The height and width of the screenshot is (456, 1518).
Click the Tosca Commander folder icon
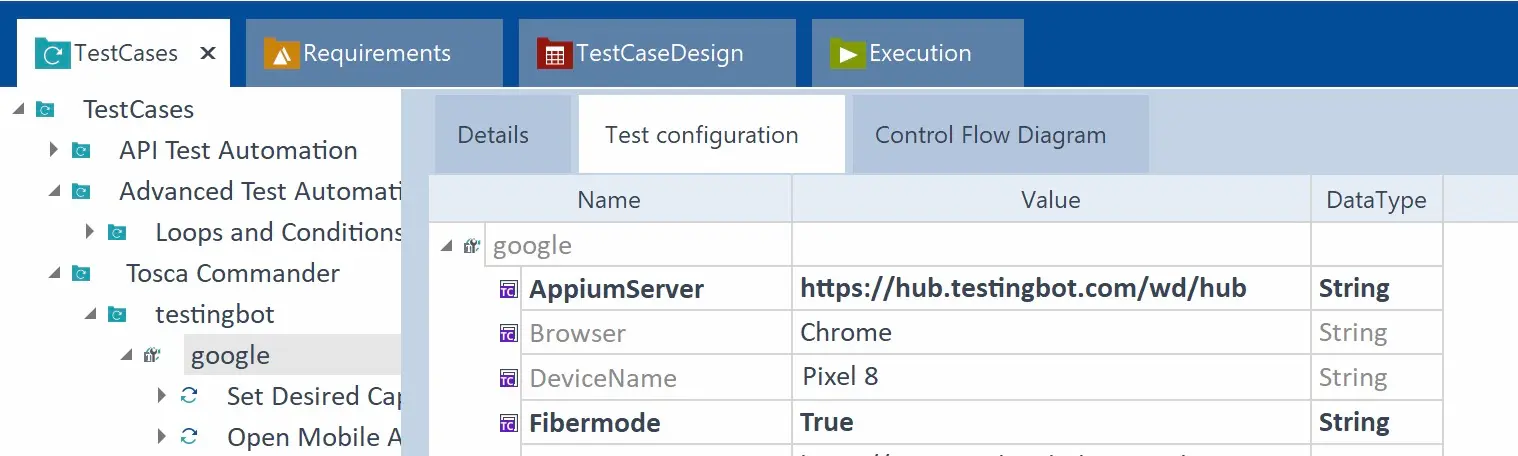pyautogui.click(x=81, y=273)
